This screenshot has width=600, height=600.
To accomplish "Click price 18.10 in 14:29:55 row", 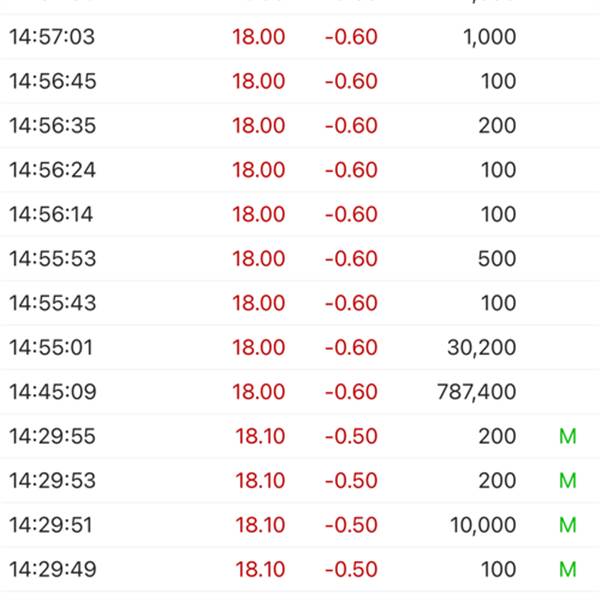I will tap(260, 436).
